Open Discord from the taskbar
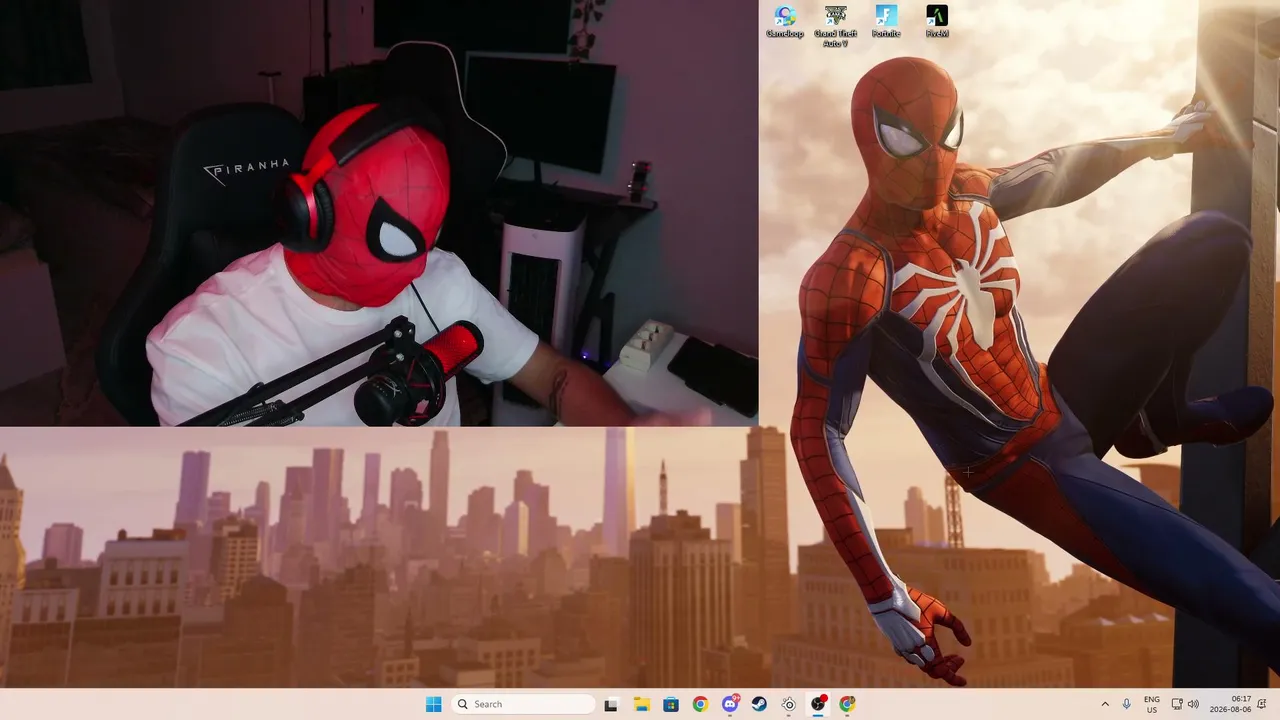 [730, 704]
